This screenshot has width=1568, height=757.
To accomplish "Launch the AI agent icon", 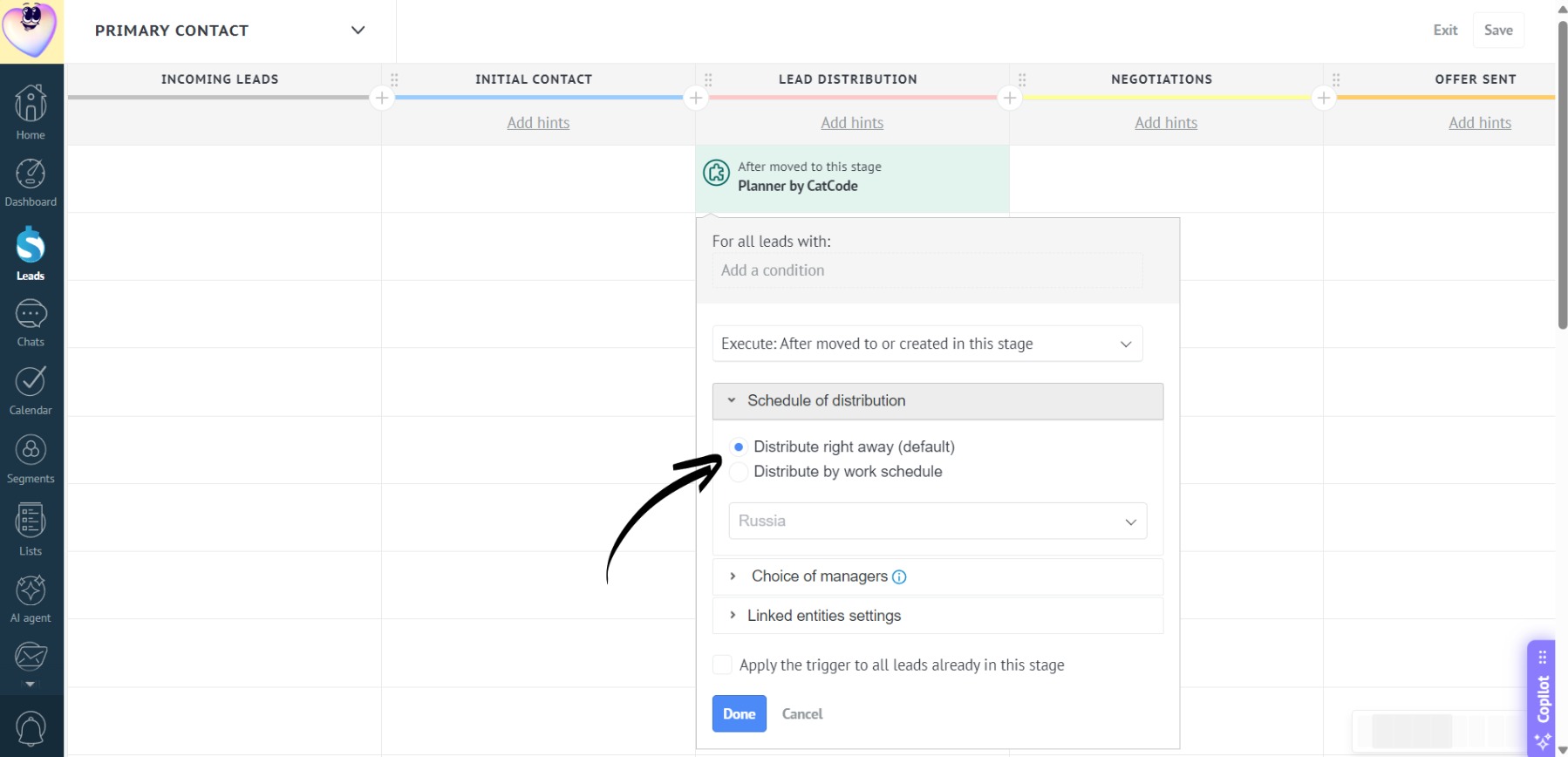I will tap(31, 599).
